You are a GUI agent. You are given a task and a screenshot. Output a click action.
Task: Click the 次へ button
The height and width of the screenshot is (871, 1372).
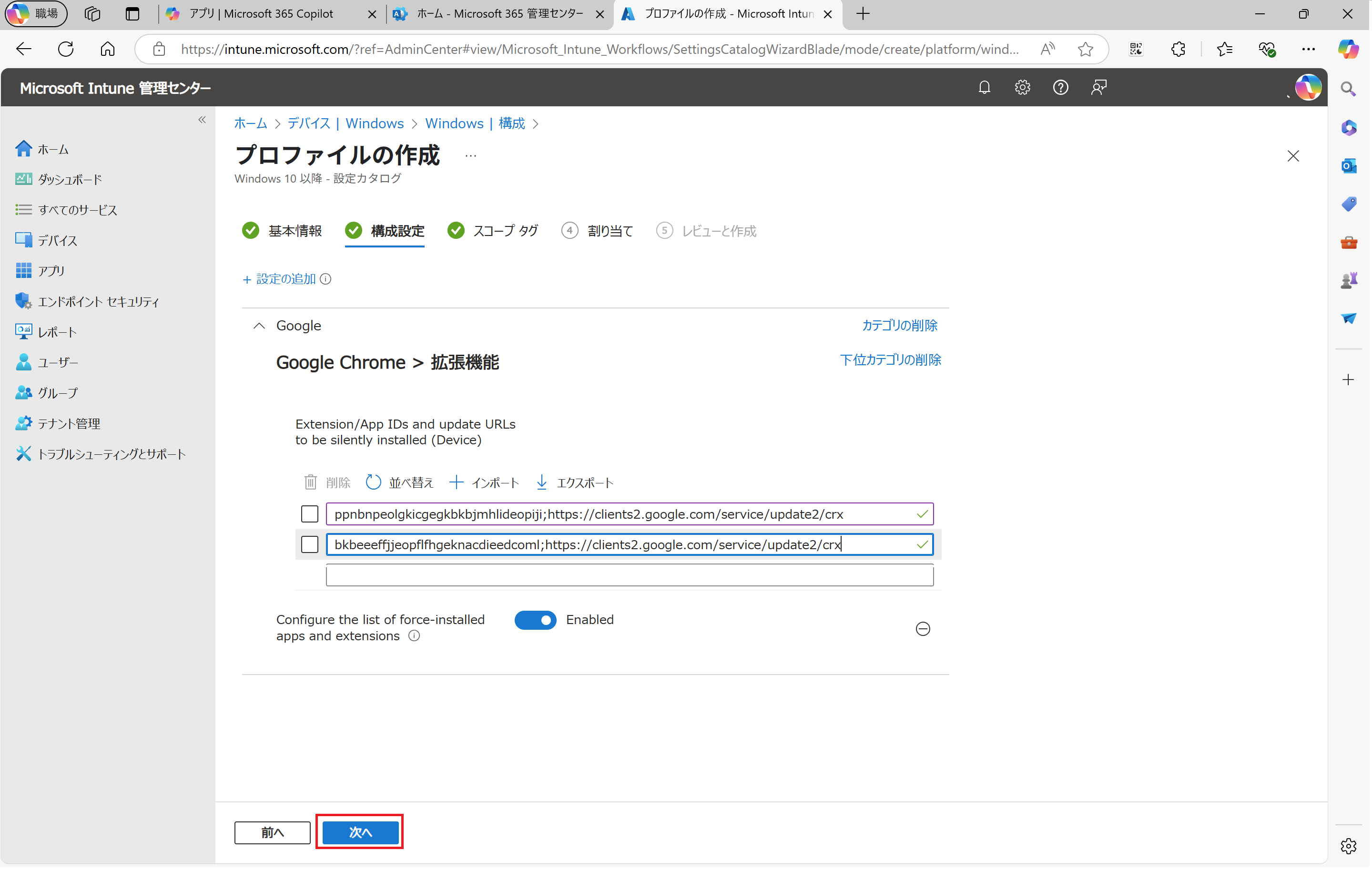pyautogui.click(x=359, y=832)
